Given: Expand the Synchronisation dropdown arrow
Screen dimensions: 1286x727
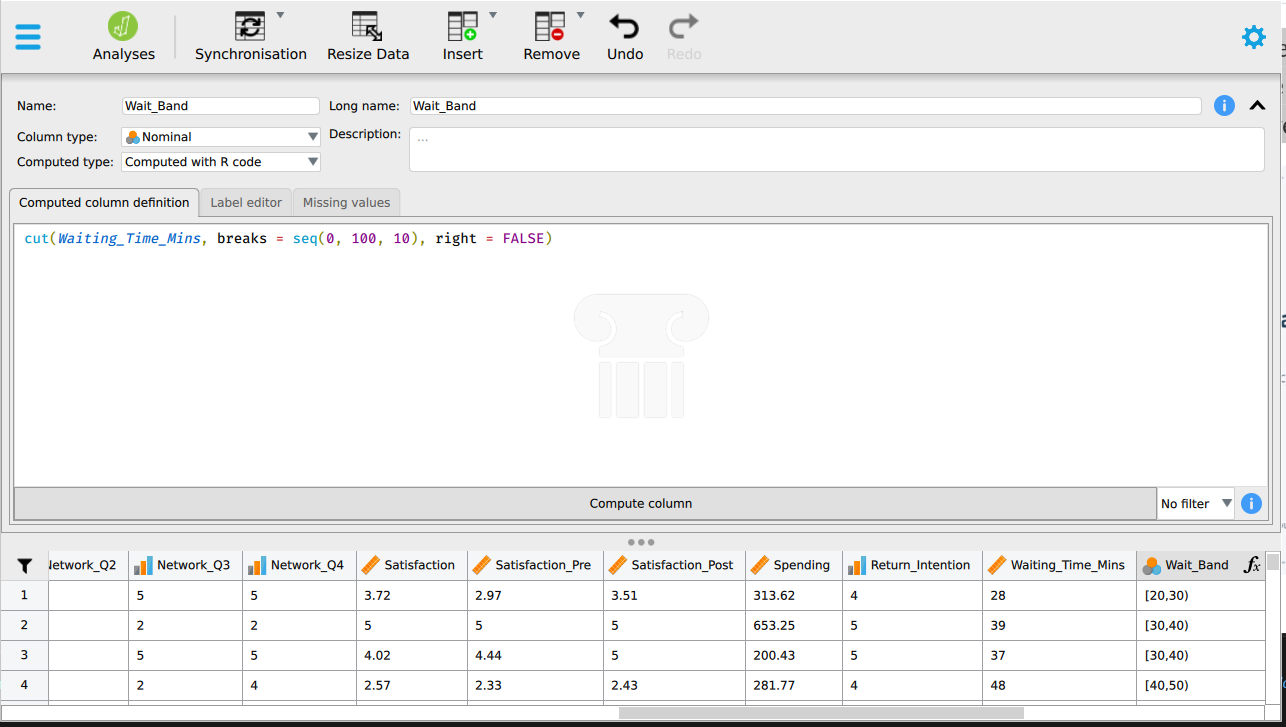Looking at the screenshot, I should (x=281, y=15).
